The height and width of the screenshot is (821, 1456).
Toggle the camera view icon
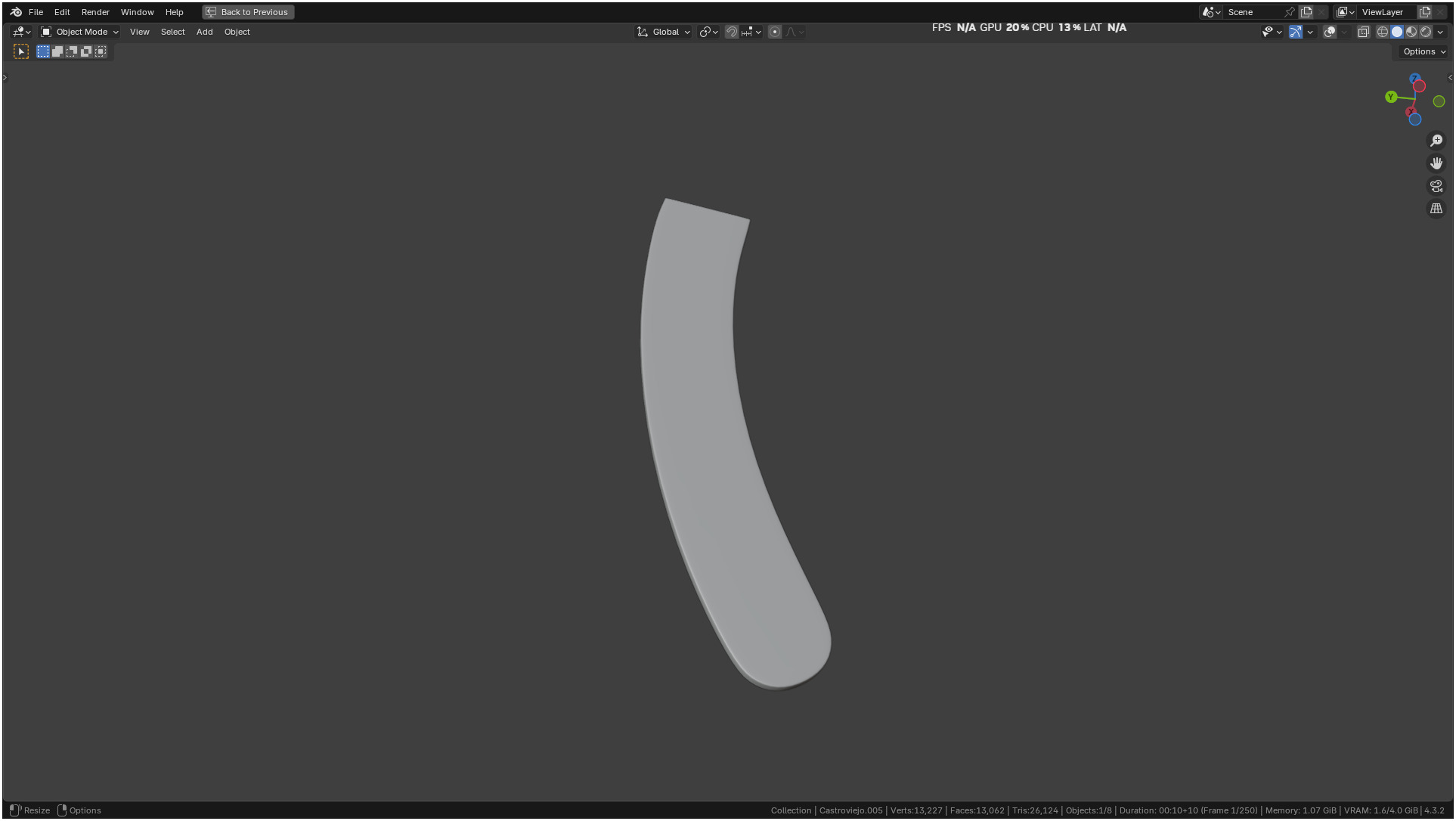1436,186
